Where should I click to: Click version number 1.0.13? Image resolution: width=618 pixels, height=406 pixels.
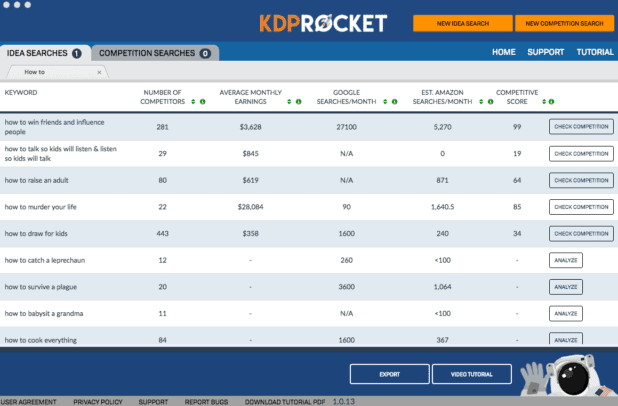coord(344,401)
